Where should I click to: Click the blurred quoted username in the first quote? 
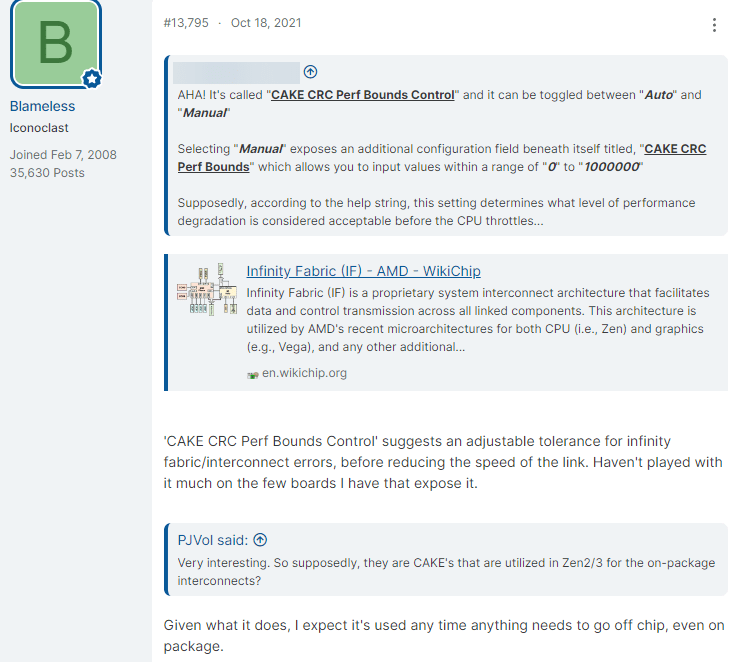point(236,72)
